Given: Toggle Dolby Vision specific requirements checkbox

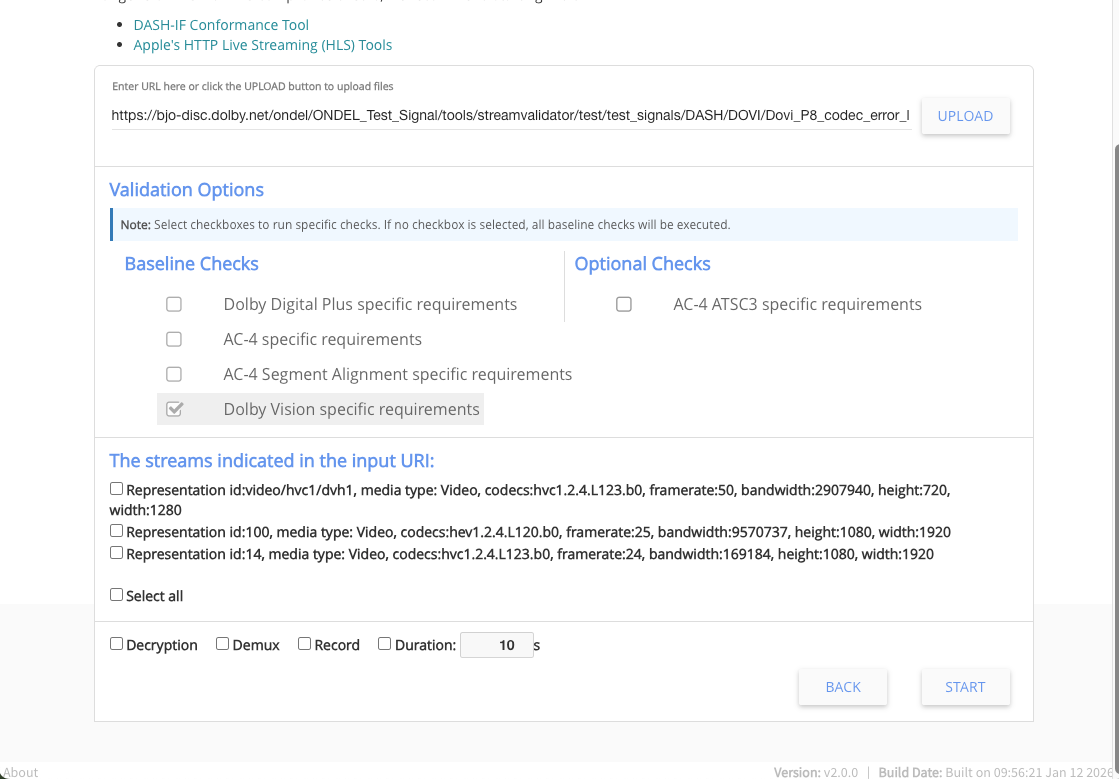Looking at the screenshot, I should [174, 409].
